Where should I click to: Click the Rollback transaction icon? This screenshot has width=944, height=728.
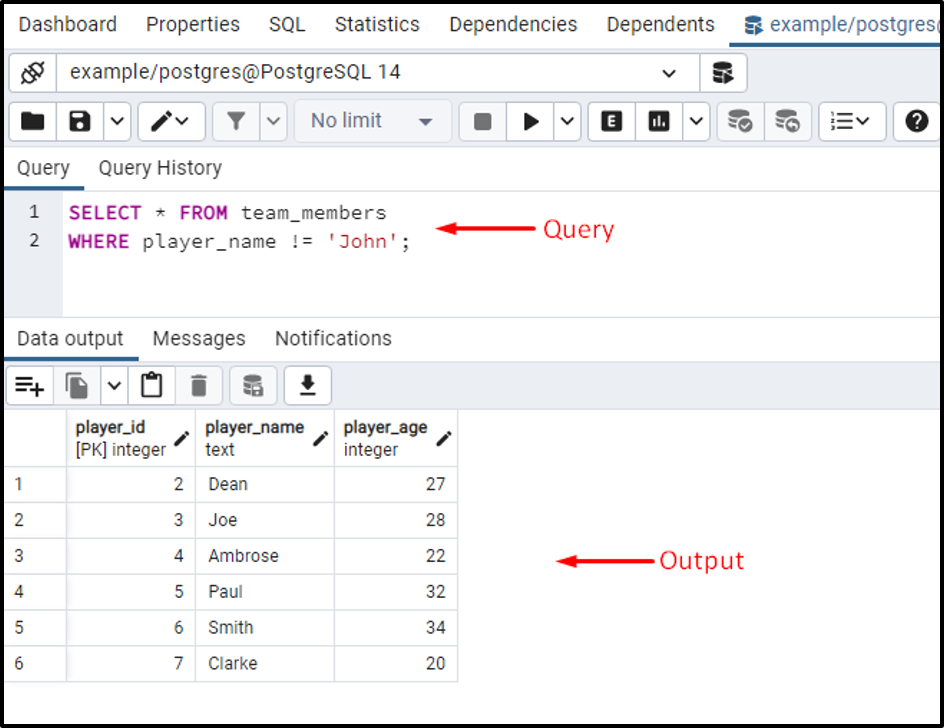pyautogui.click(x=787, y=120)
